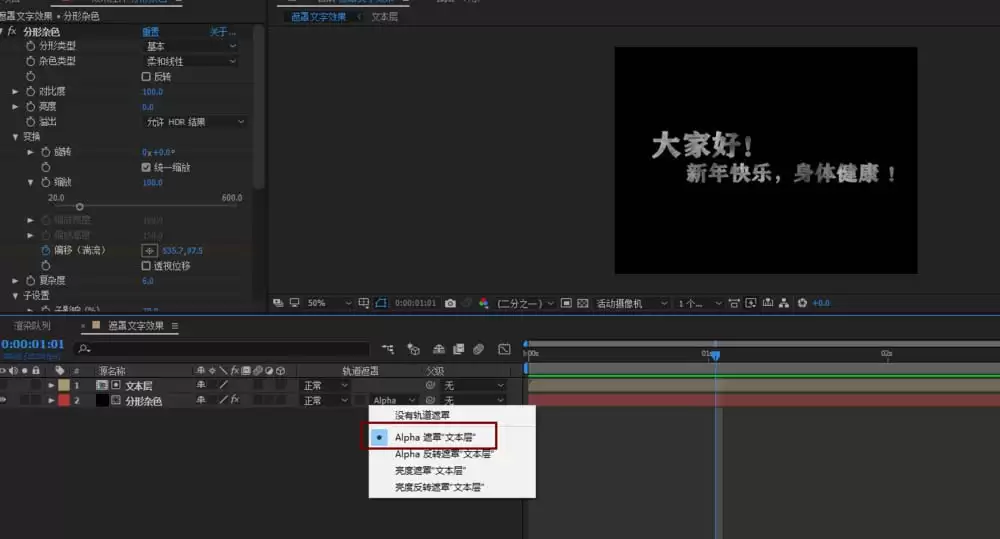1000x539 pixels.
Task: Toggle transparency grid icon in viewer bar
Action: pyautogui.click(x=582, y=303)
